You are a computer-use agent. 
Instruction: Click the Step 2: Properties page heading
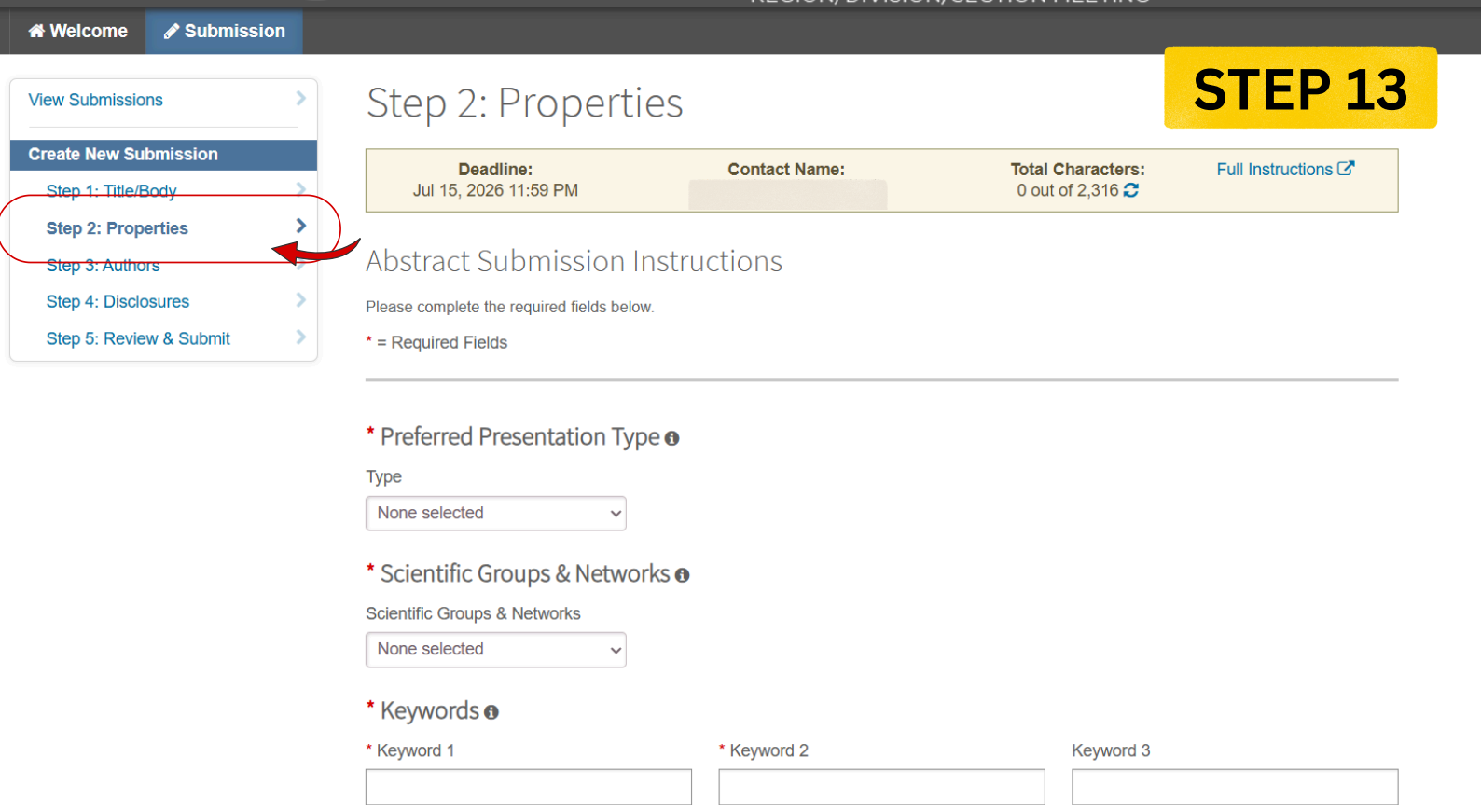(524, 103)
